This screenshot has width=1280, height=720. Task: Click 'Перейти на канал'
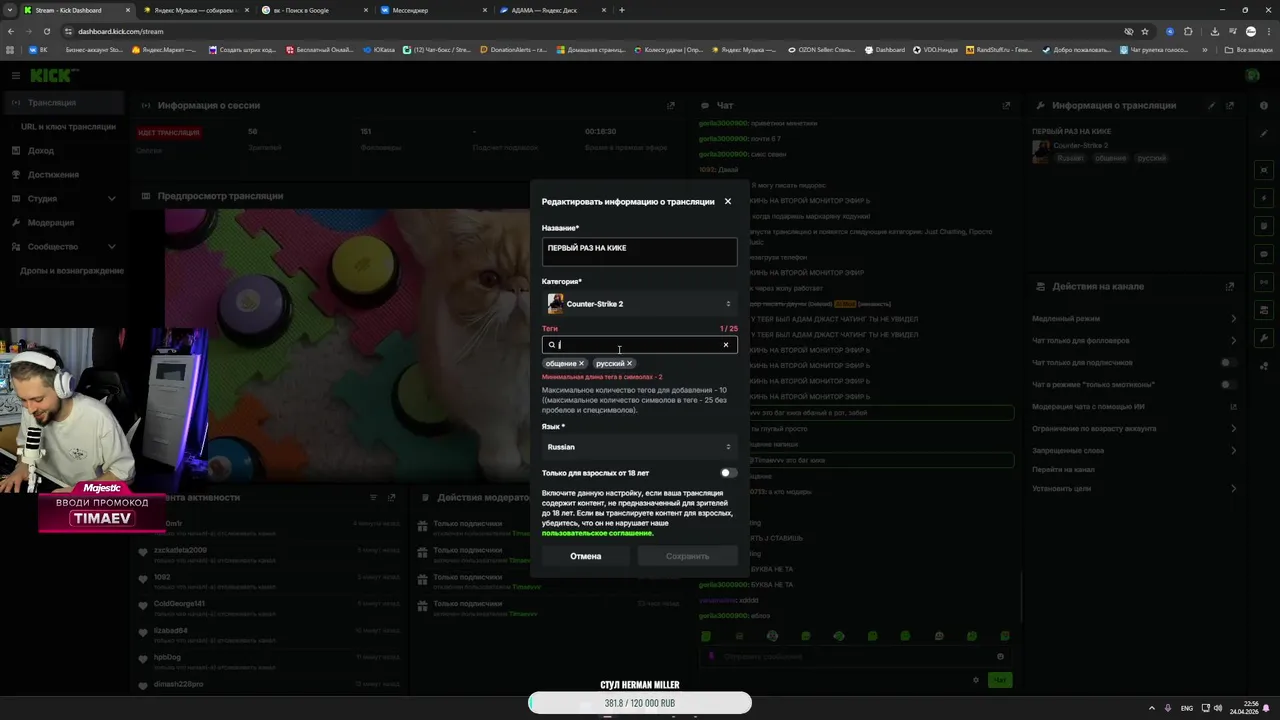(x=1063, y=470)
